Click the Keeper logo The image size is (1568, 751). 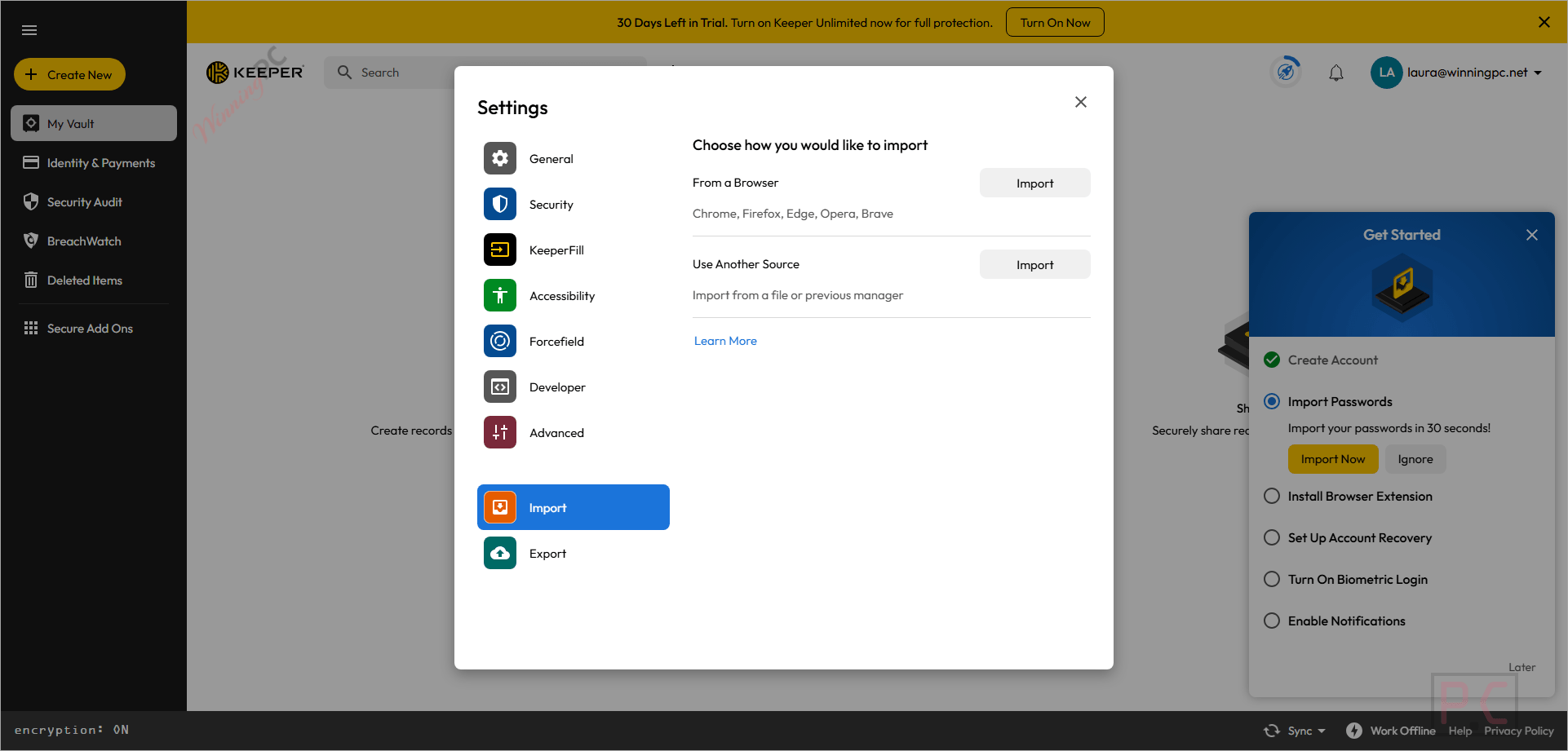[x=255, y=73]
